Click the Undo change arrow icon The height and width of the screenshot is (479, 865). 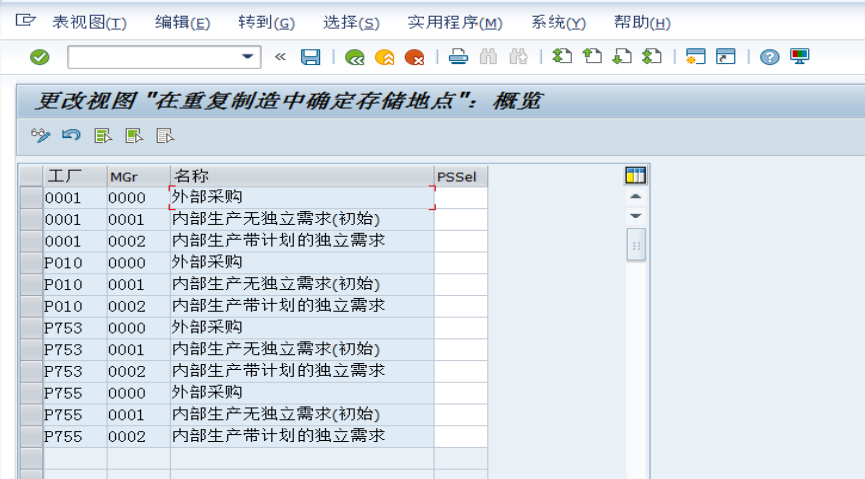[71, 135]
